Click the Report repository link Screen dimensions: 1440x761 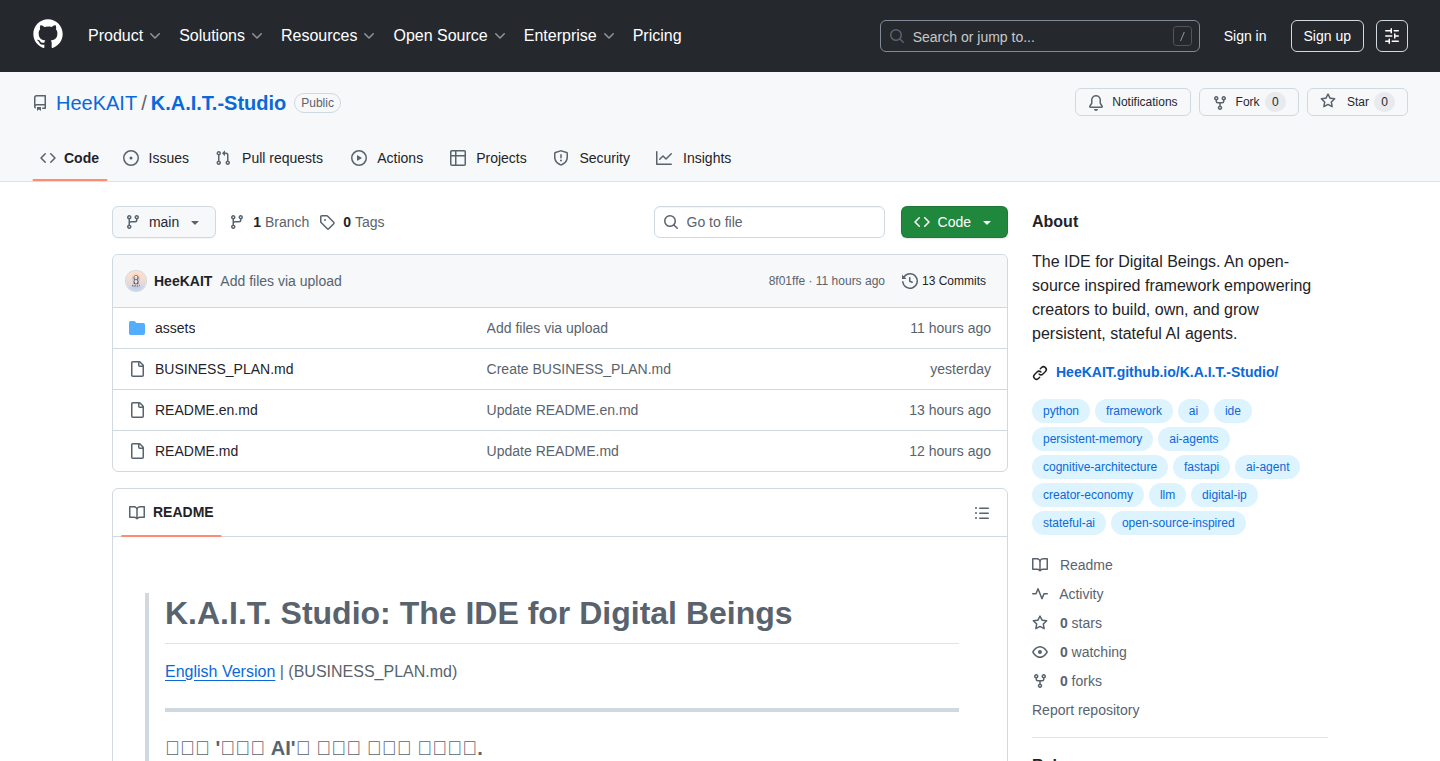point(1085,710)
